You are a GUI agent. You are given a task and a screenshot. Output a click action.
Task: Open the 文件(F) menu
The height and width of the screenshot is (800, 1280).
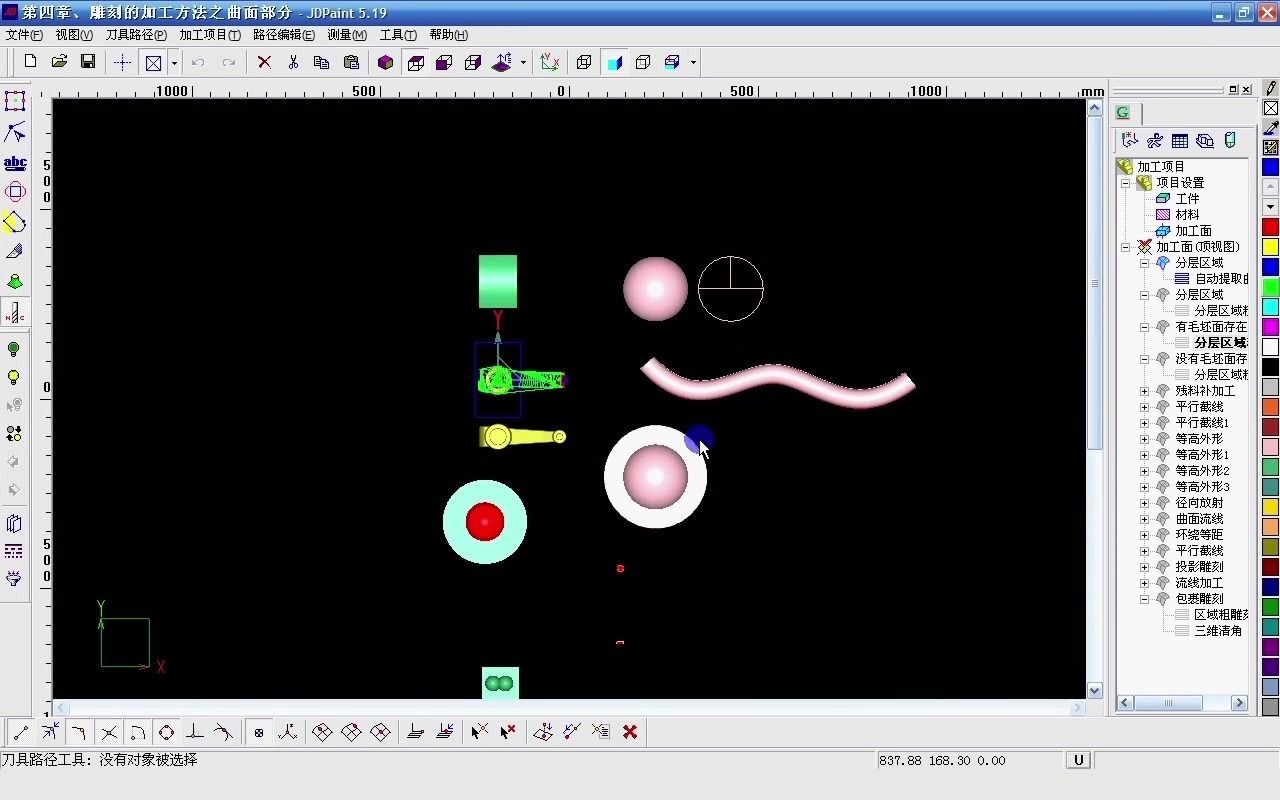point(24,35)
